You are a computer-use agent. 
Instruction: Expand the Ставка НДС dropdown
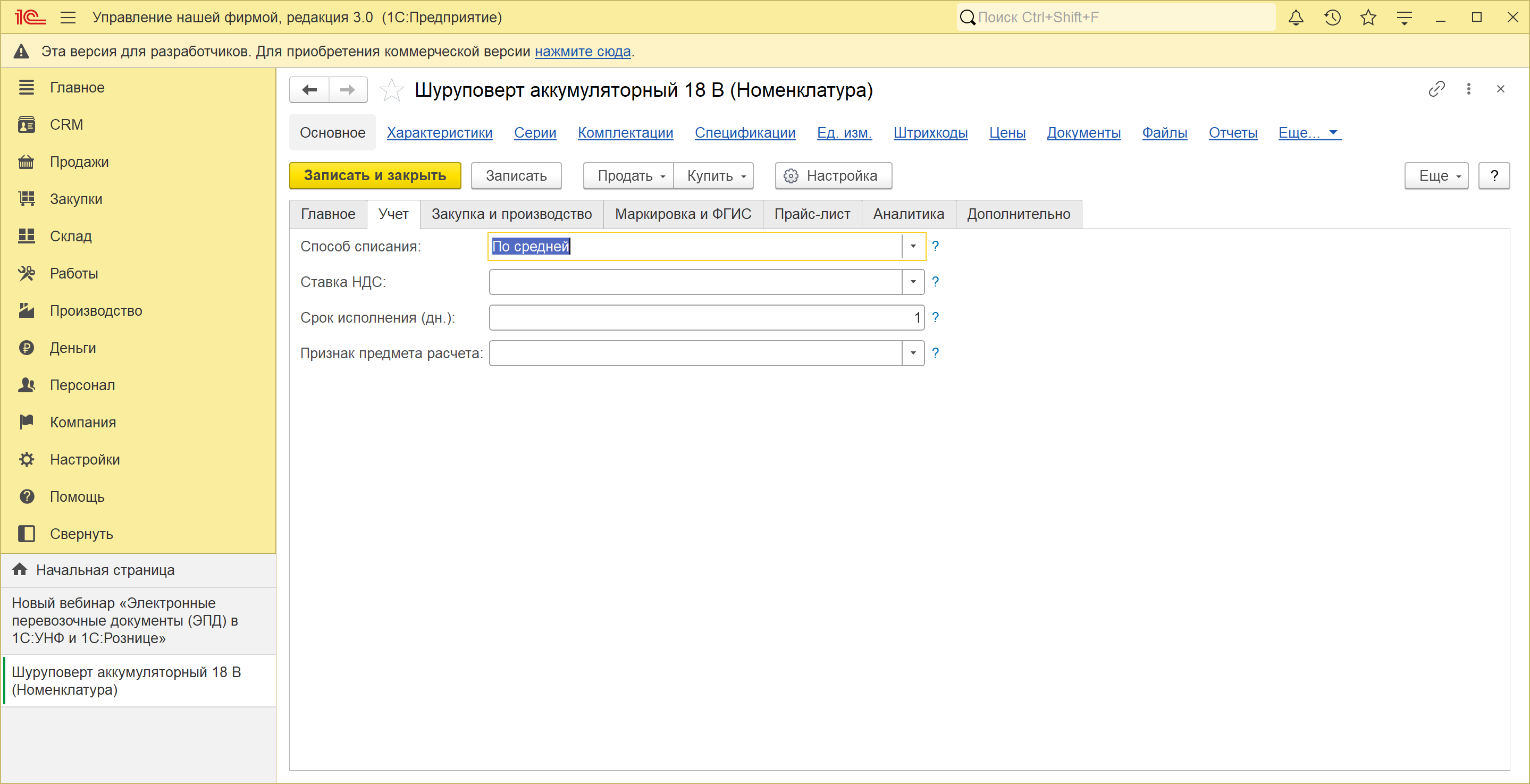coord(913,282)
